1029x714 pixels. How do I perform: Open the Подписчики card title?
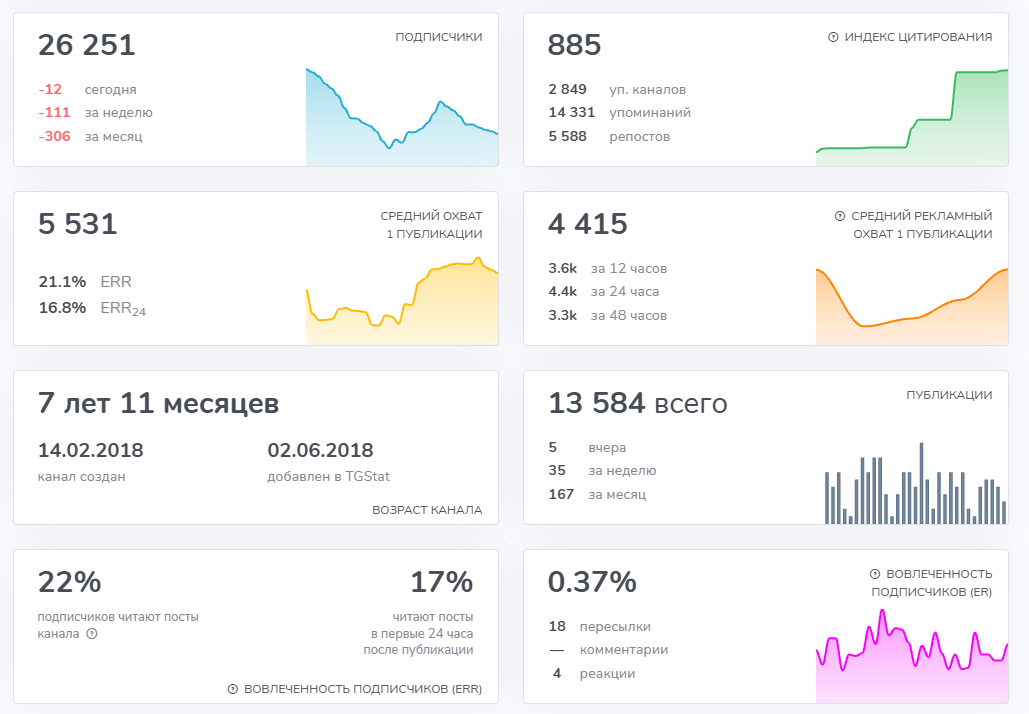click(x=438, y=37)
